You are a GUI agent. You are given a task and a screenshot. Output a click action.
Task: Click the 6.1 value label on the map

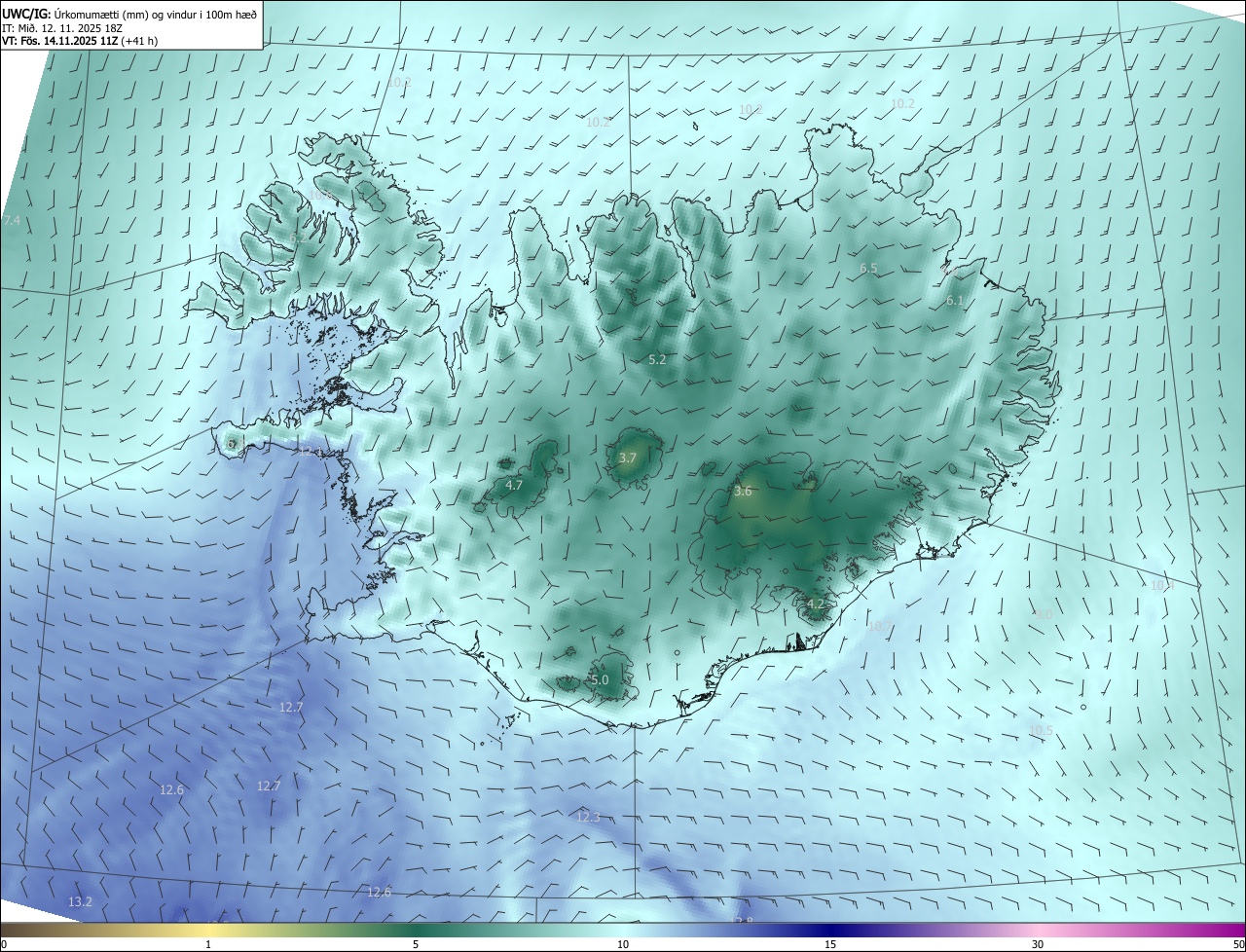pos(955,301)
